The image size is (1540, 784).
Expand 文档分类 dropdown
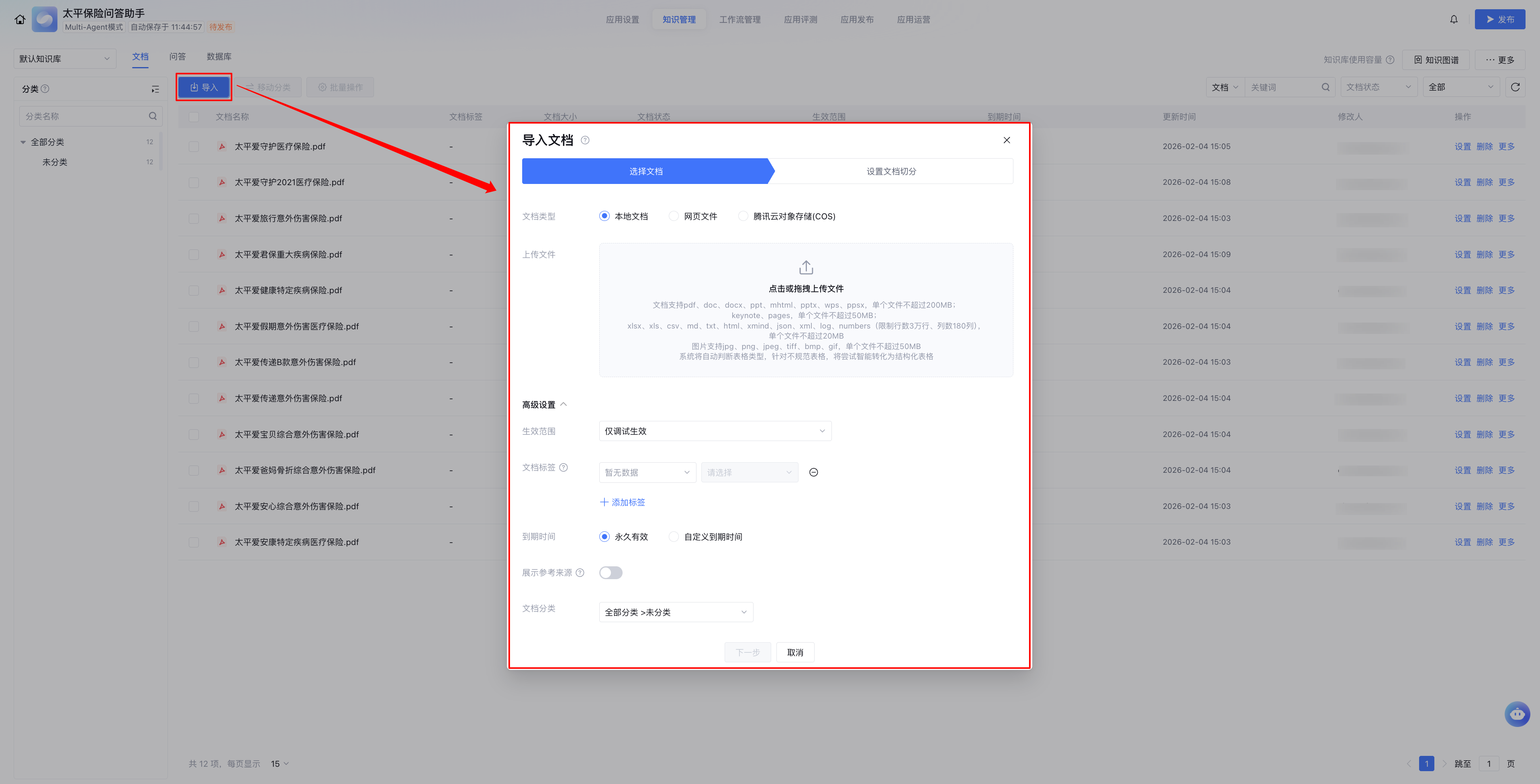pos(676,612)
